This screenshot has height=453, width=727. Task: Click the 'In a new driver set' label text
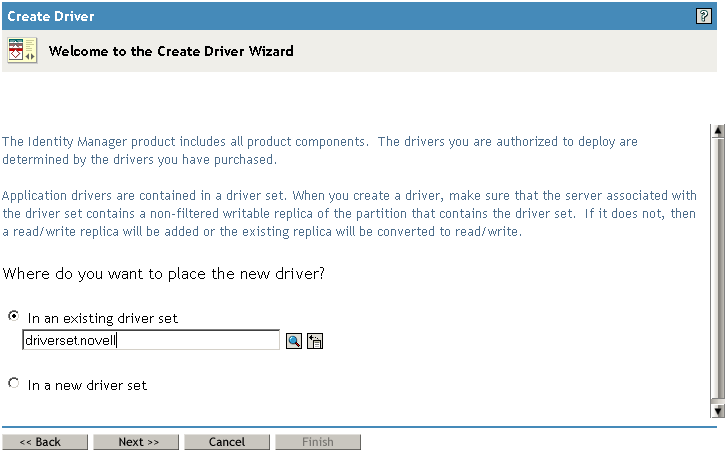coord(87,385)
